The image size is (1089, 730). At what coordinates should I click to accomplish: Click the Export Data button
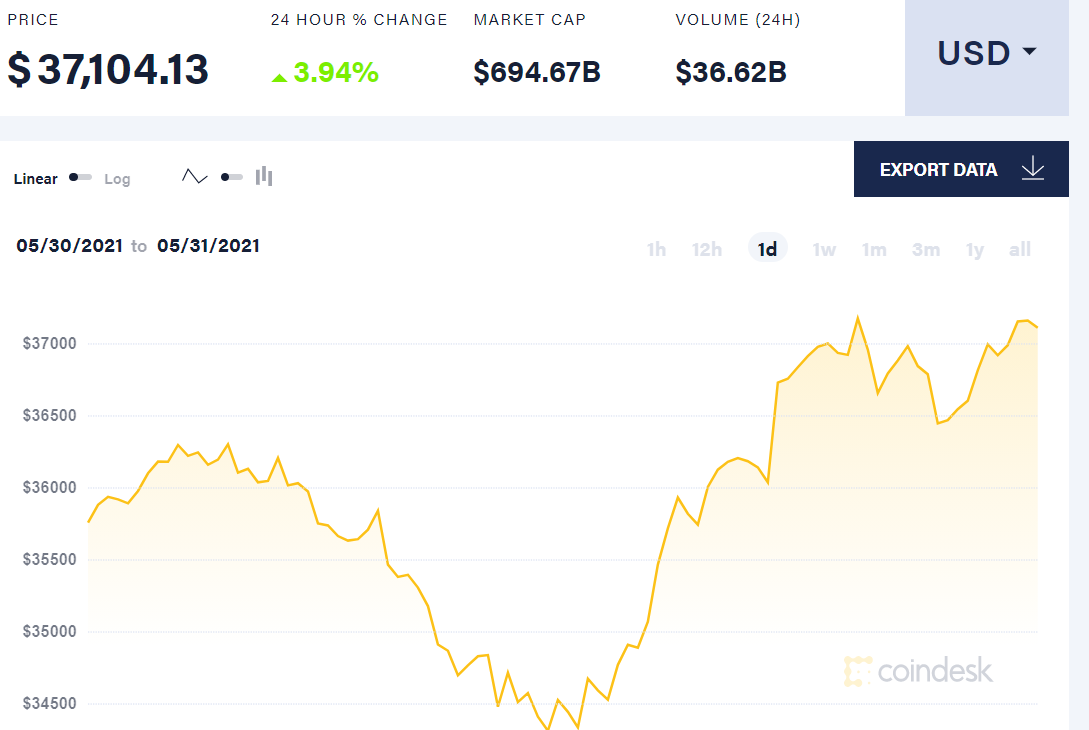coord(939,169)
